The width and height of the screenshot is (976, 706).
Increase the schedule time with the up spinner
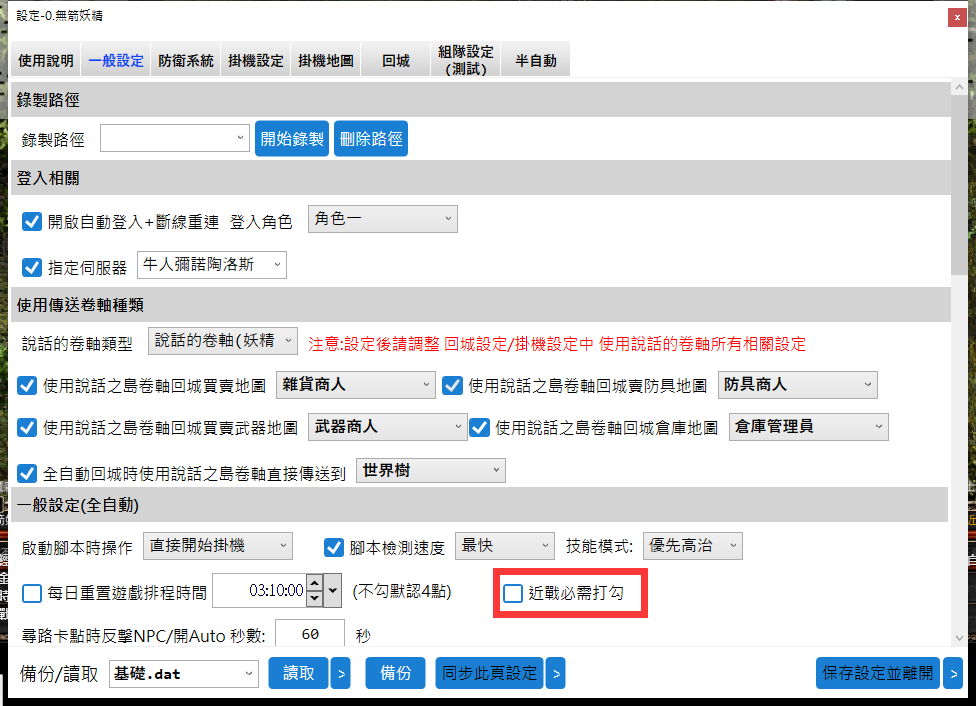tap(315, 583)
